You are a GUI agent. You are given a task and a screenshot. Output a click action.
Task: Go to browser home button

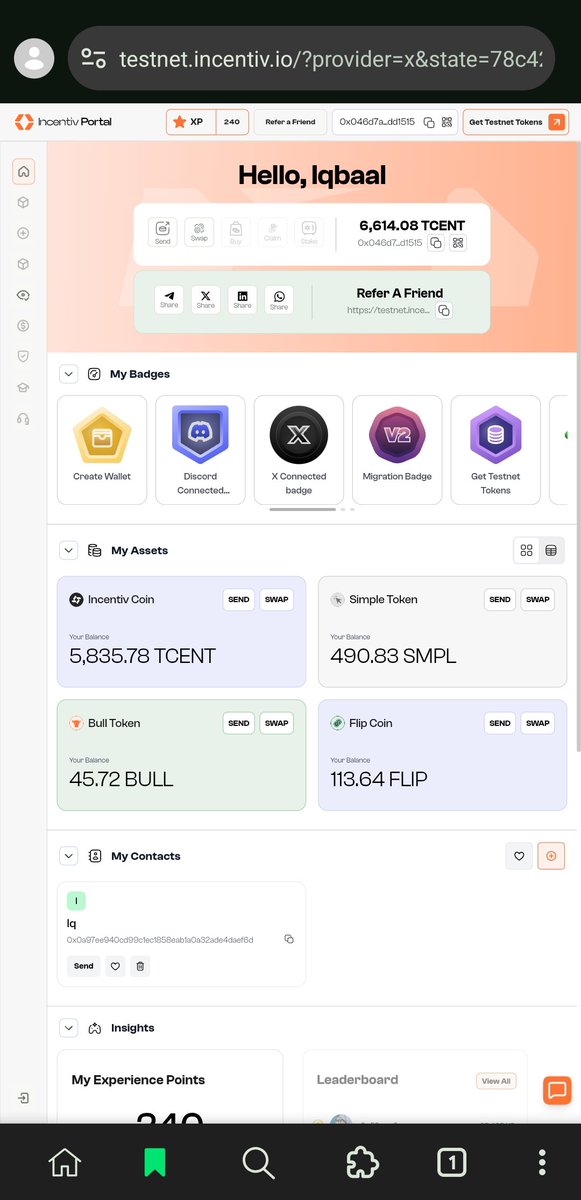pos(64,1162)
